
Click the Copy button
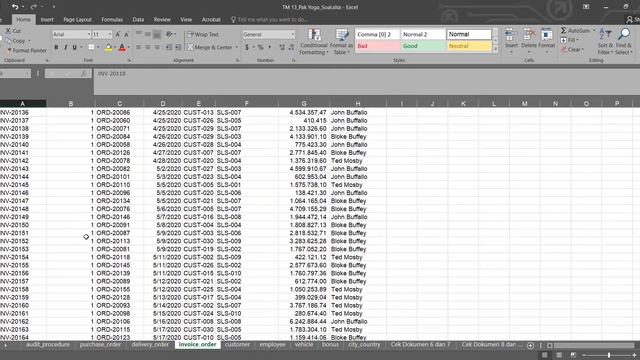click(x=16, y=41)
